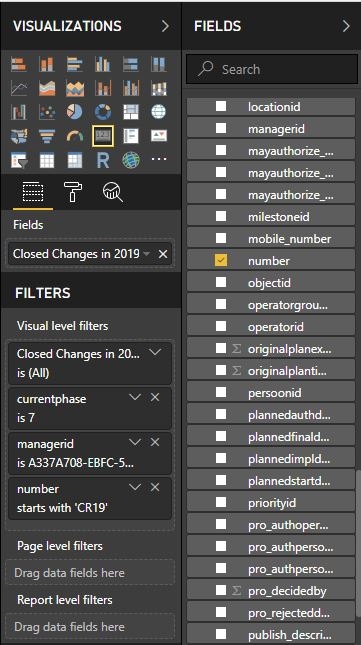Remove Closed Changes in 2019 from Fields well
Viewport: 361px width, 645px height.
[x=163, y=254]
